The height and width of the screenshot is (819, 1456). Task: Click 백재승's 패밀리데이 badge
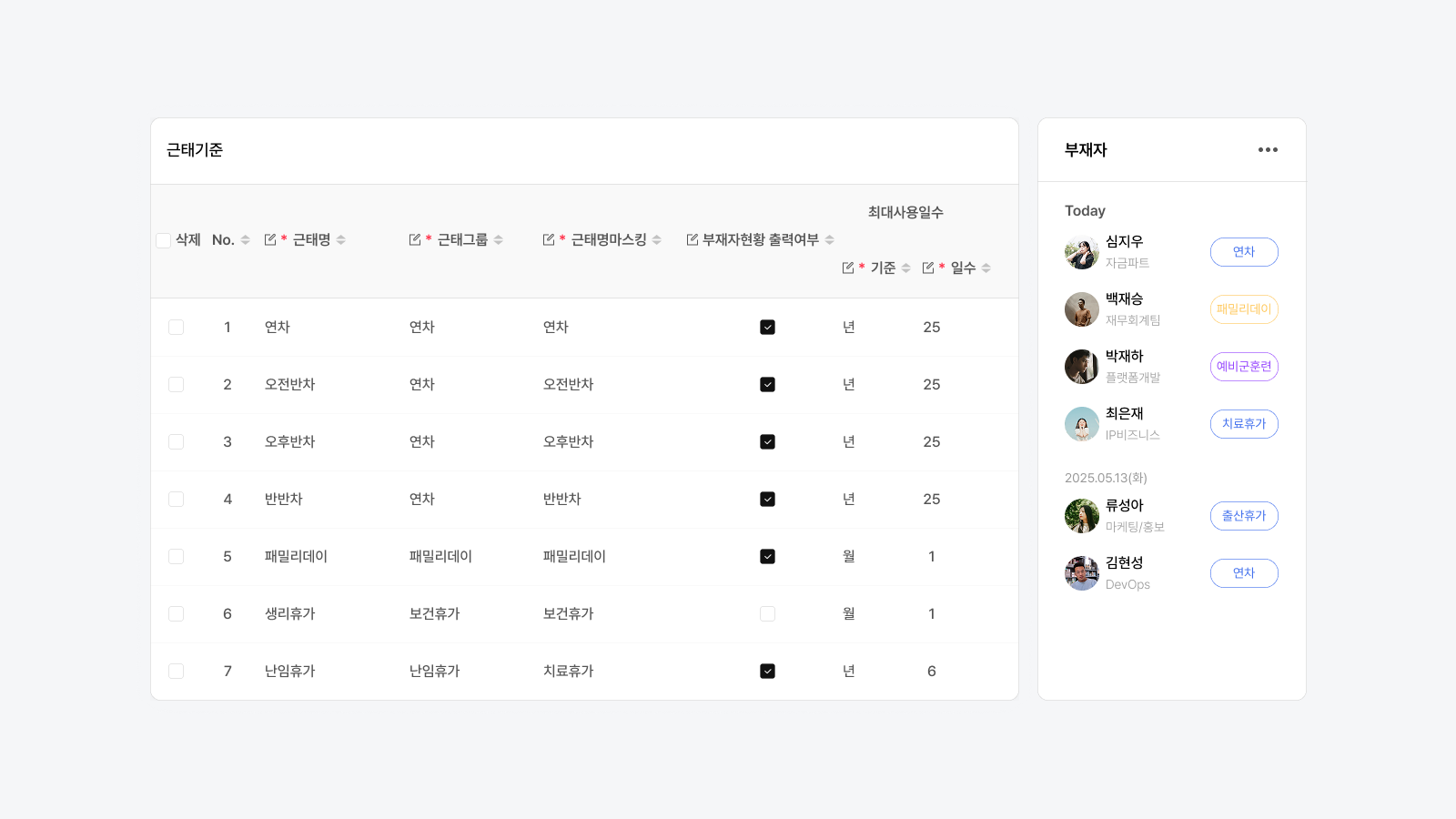pos(1244,309)
